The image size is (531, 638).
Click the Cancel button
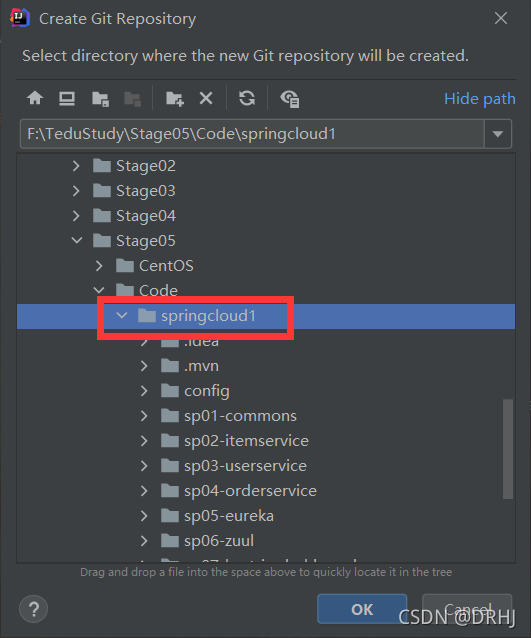point(467,609)
